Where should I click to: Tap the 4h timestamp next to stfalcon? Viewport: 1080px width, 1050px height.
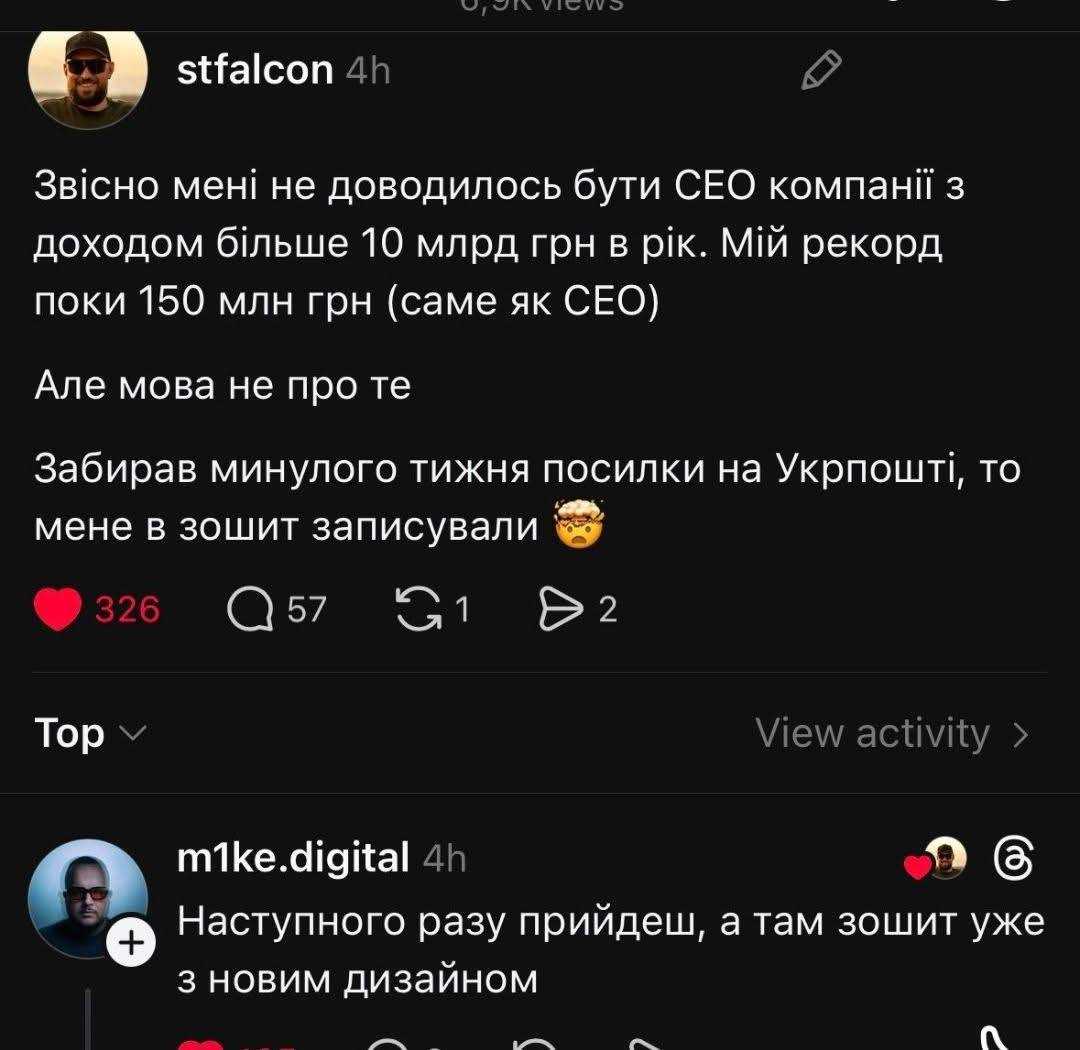click(x=367, y=71)
